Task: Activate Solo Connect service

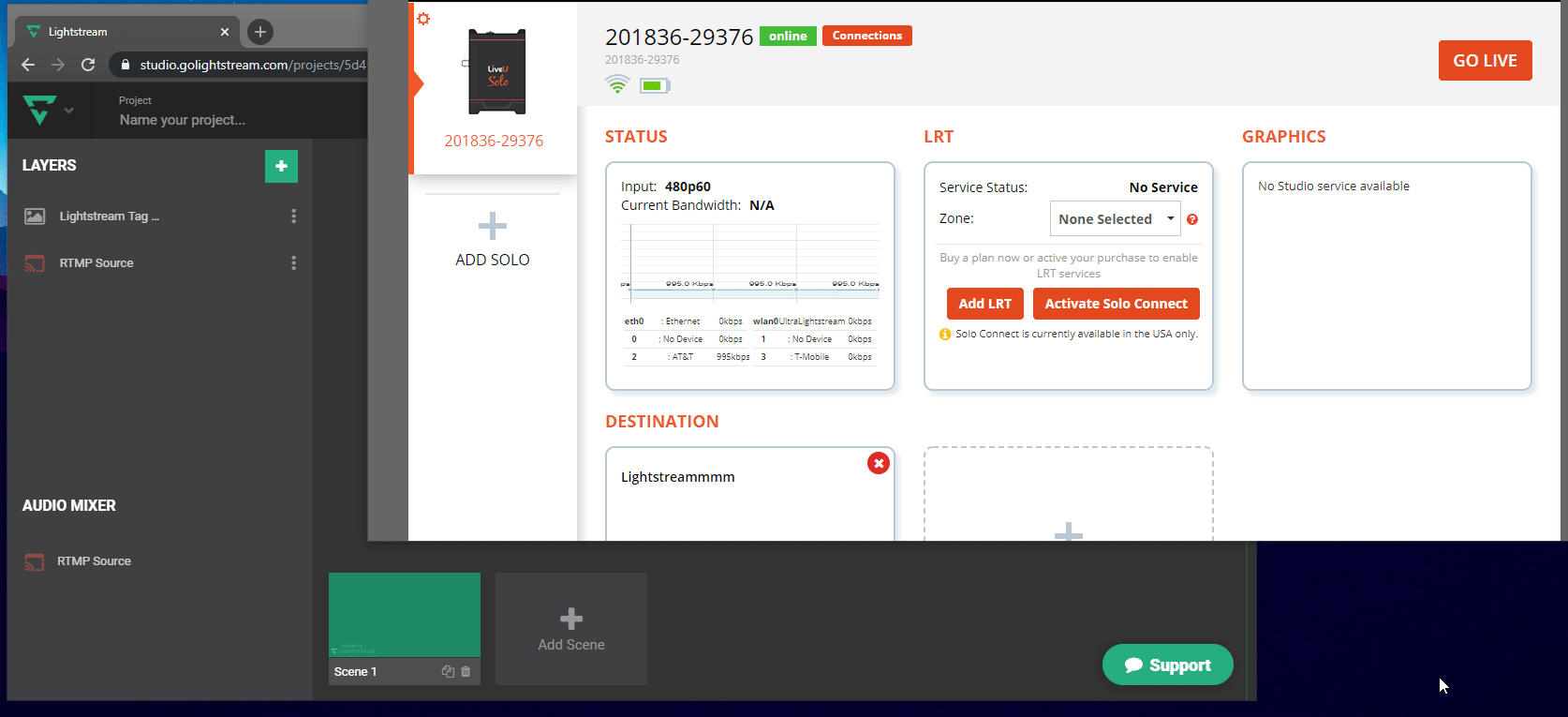Action: point(1117,304)
